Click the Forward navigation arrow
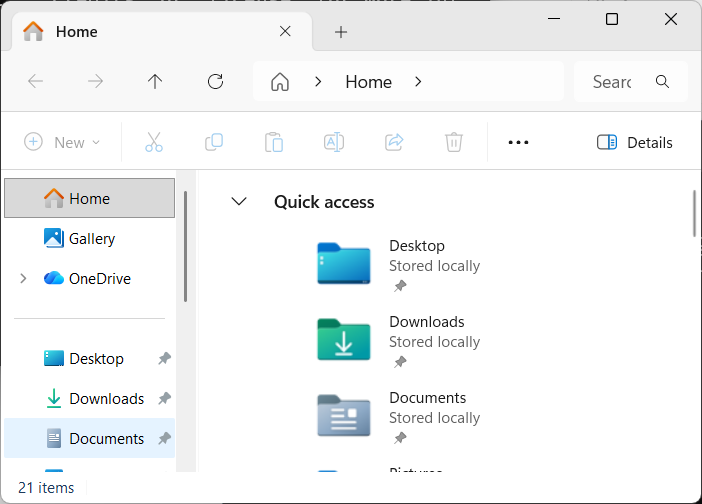 (95, 81)
